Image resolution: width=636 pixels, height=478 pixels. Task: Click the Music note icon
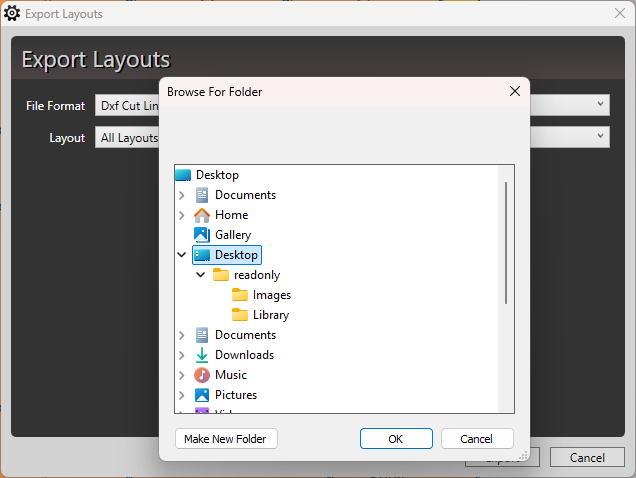tap(202, 375)
